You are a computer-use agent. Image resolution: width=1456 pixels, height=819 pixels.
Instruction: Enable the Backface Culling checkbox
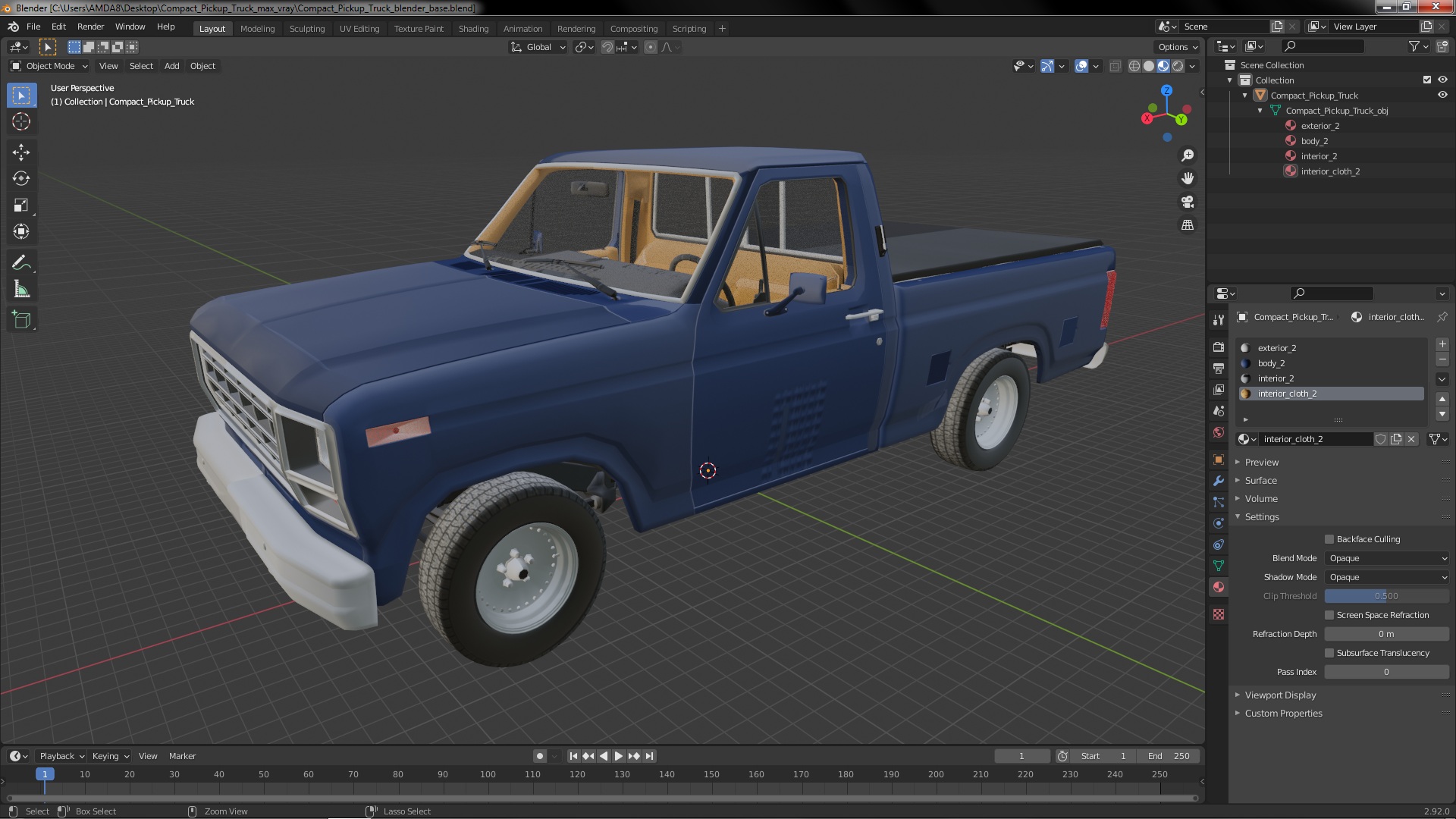pos(1329,539)
